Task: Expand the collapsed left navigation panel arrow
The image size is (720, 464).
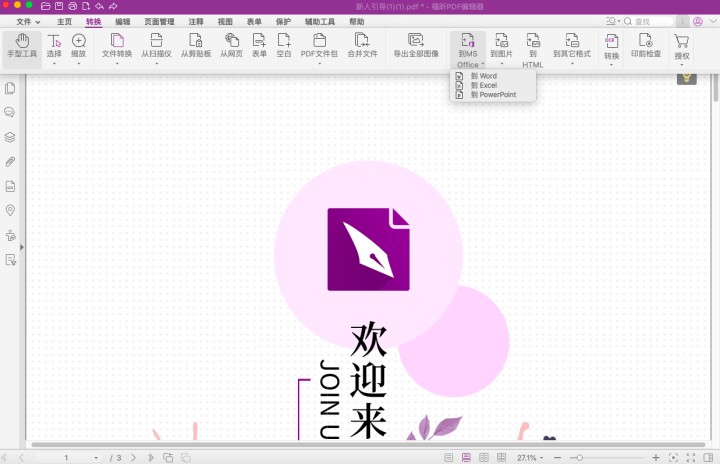Action: pyautogui.click(x=22, y=246)
